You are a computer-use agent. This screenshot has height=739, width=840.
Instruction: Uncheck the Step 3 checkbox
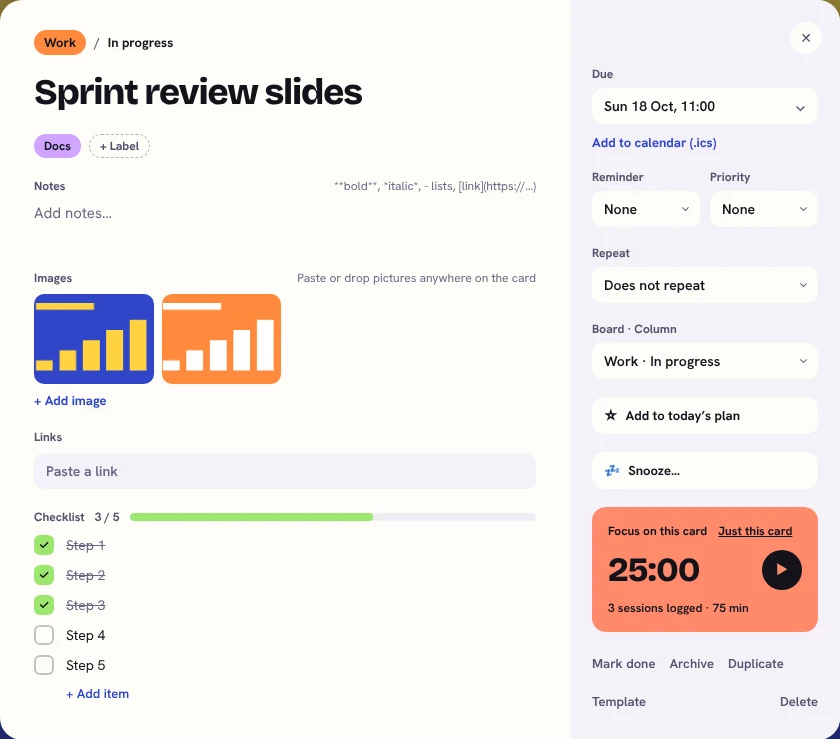(44, 605)
